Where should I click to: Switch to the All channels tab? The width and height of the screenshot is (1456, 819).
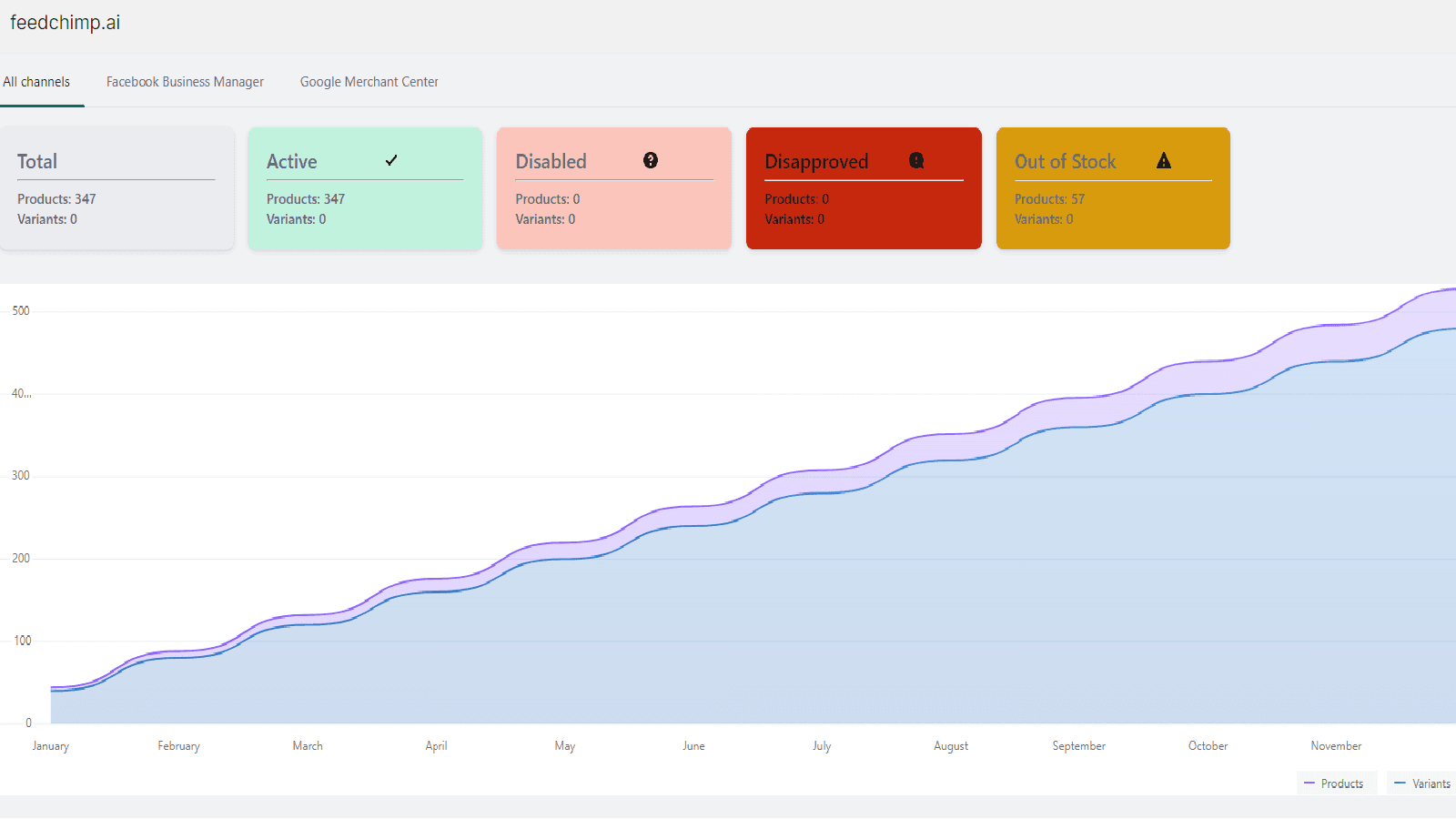pyautogui.click(x=36, y=82)
